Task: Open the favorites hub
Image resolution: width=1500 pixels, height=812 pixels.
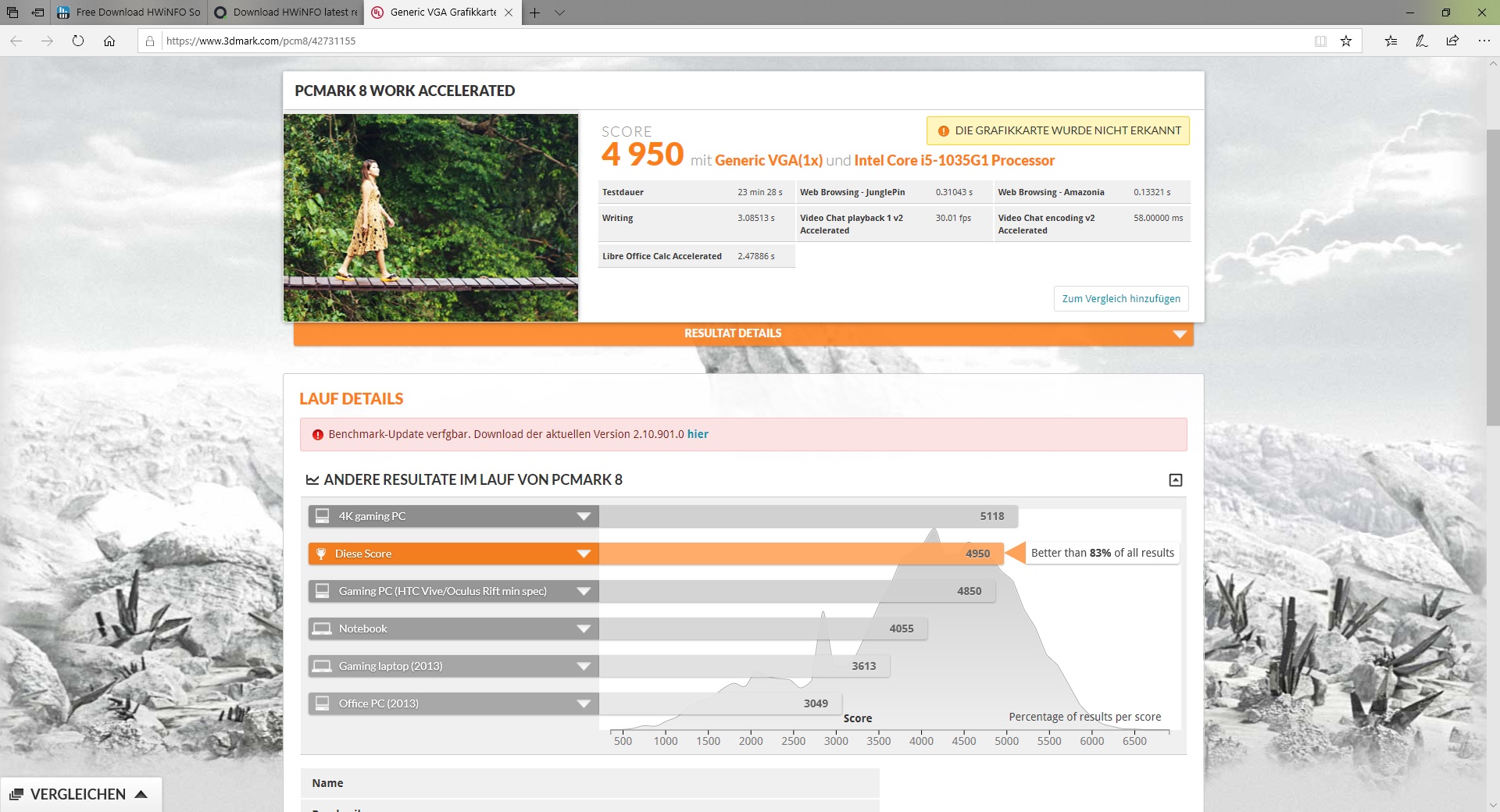Action: click(x=1391, y=41)
